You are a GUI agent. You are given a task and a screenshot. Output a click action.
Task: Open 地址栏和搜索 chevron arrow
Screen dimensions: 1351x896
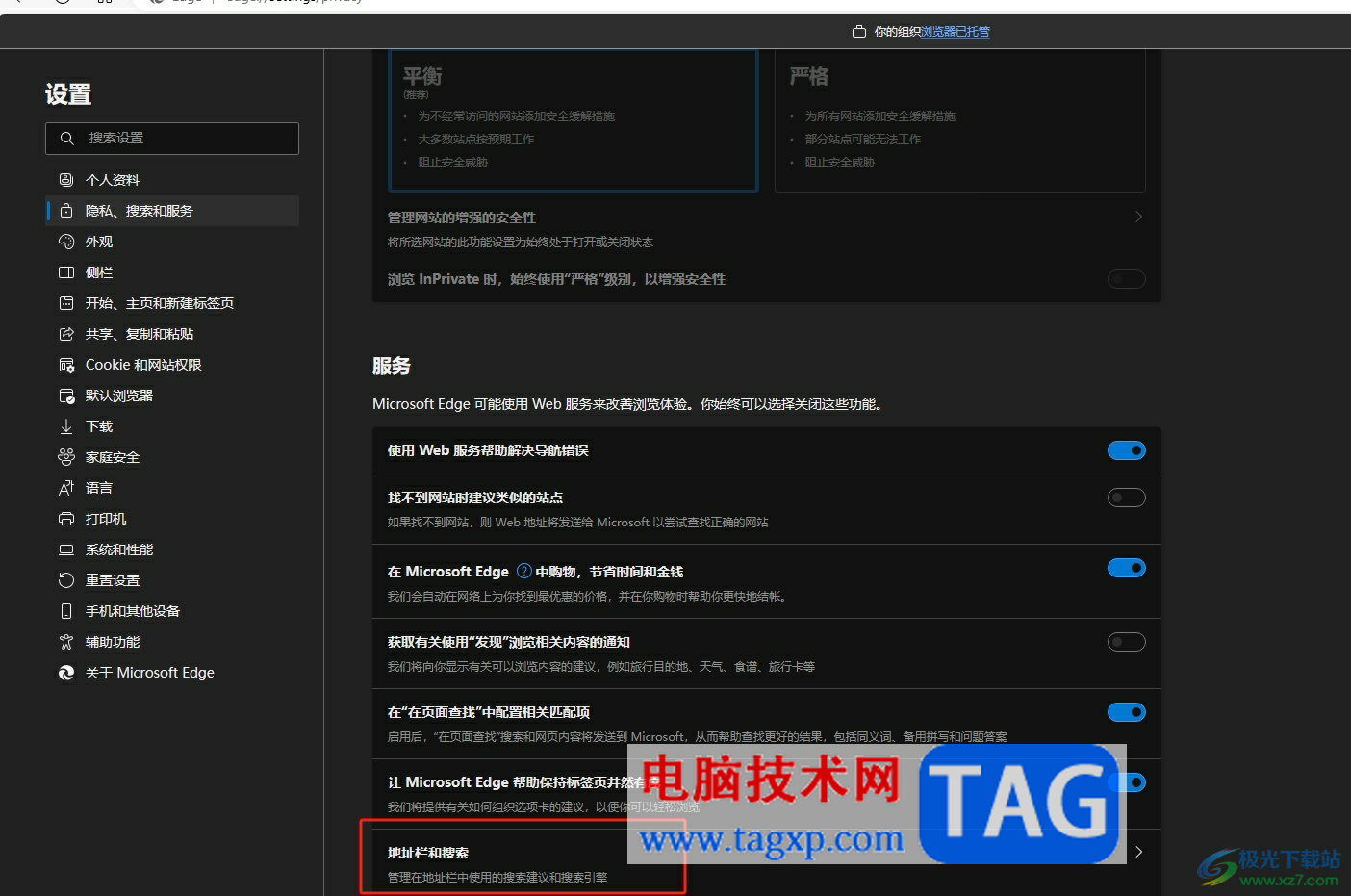[1138, 852]
